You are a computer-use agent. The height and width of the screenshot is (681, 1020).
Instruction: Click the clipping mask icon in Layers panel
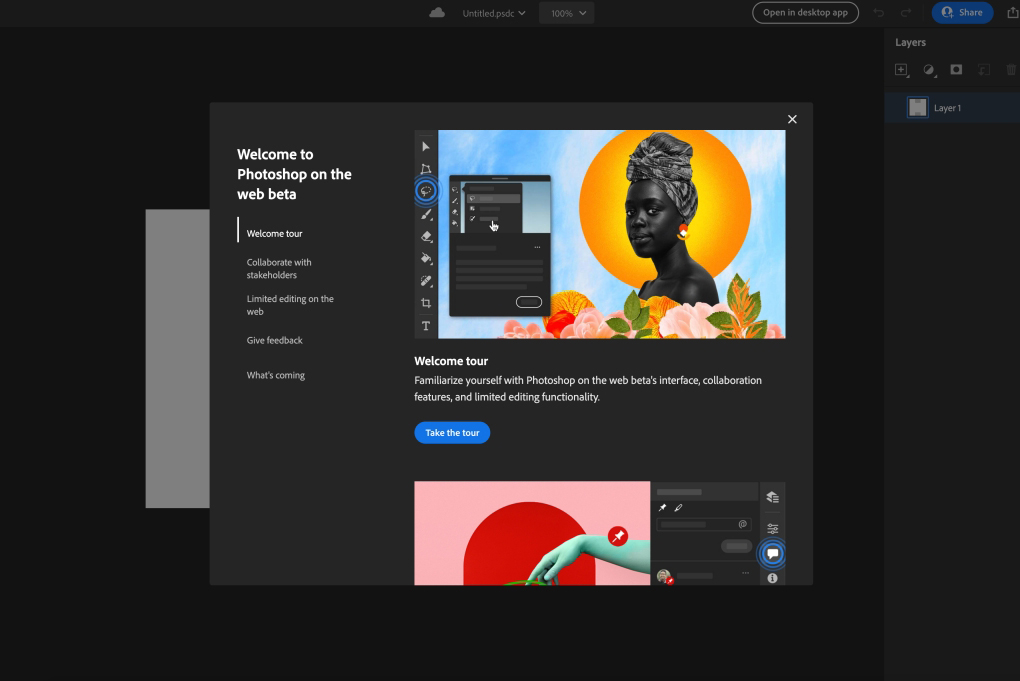(983, 70)
